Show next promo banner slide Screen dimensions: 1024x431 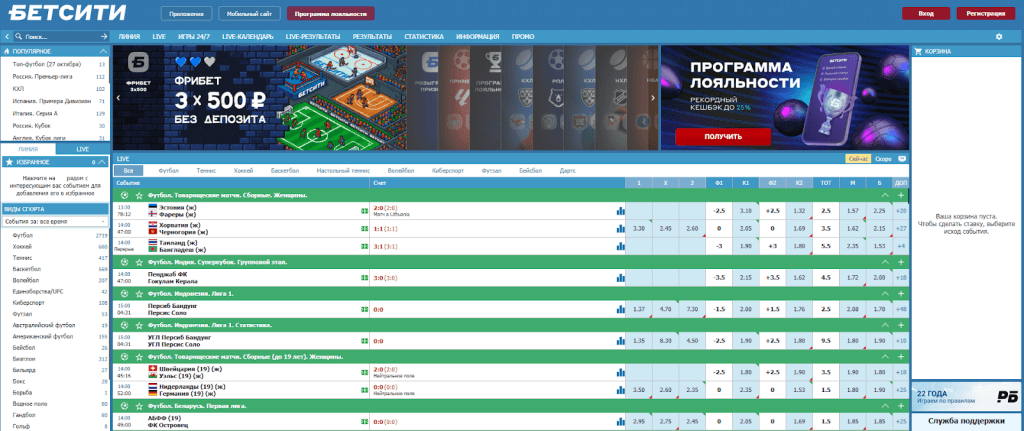click(x=654, y=98)
